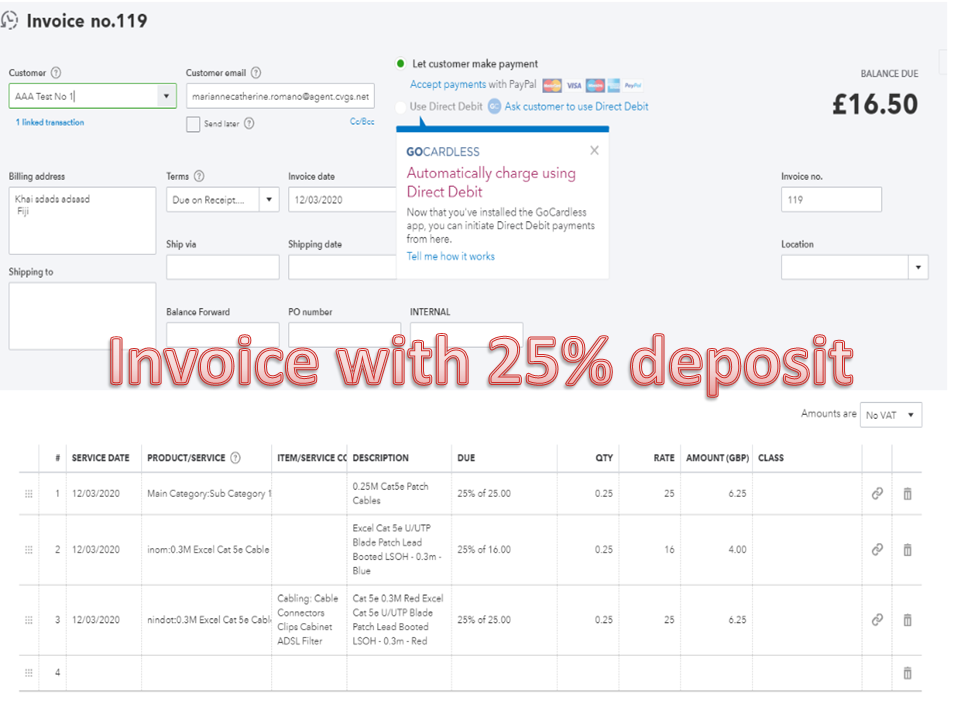Click Ask customer to use Direct Debit
960x720 pixels.
pos(576,107)
